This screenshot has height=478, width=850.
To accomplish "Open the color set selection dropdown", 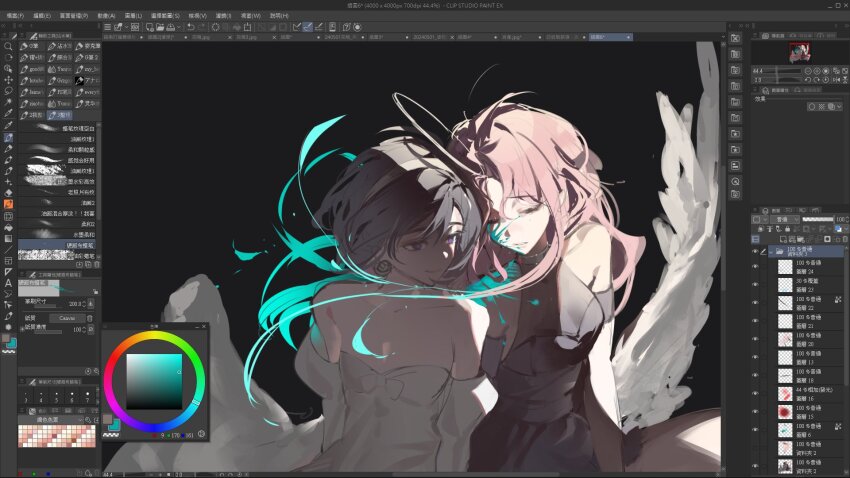I will [51, 419].
